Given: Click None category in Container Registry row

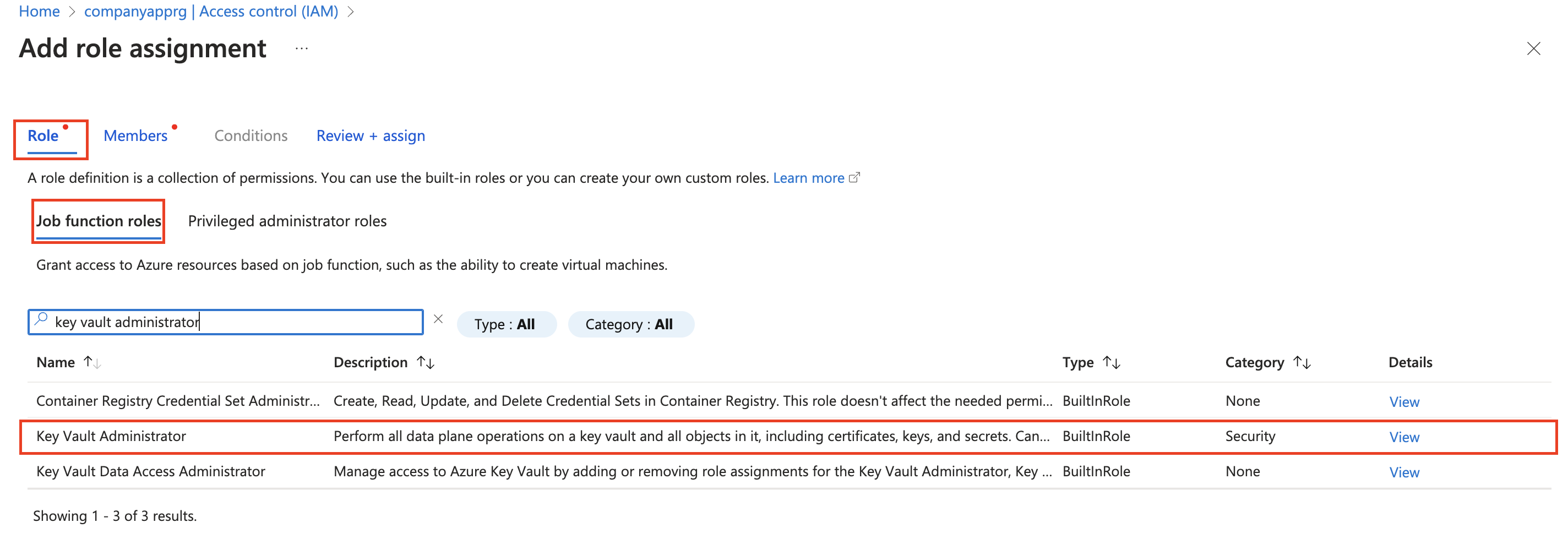Looking at the screenshot, I should 1243,401.
